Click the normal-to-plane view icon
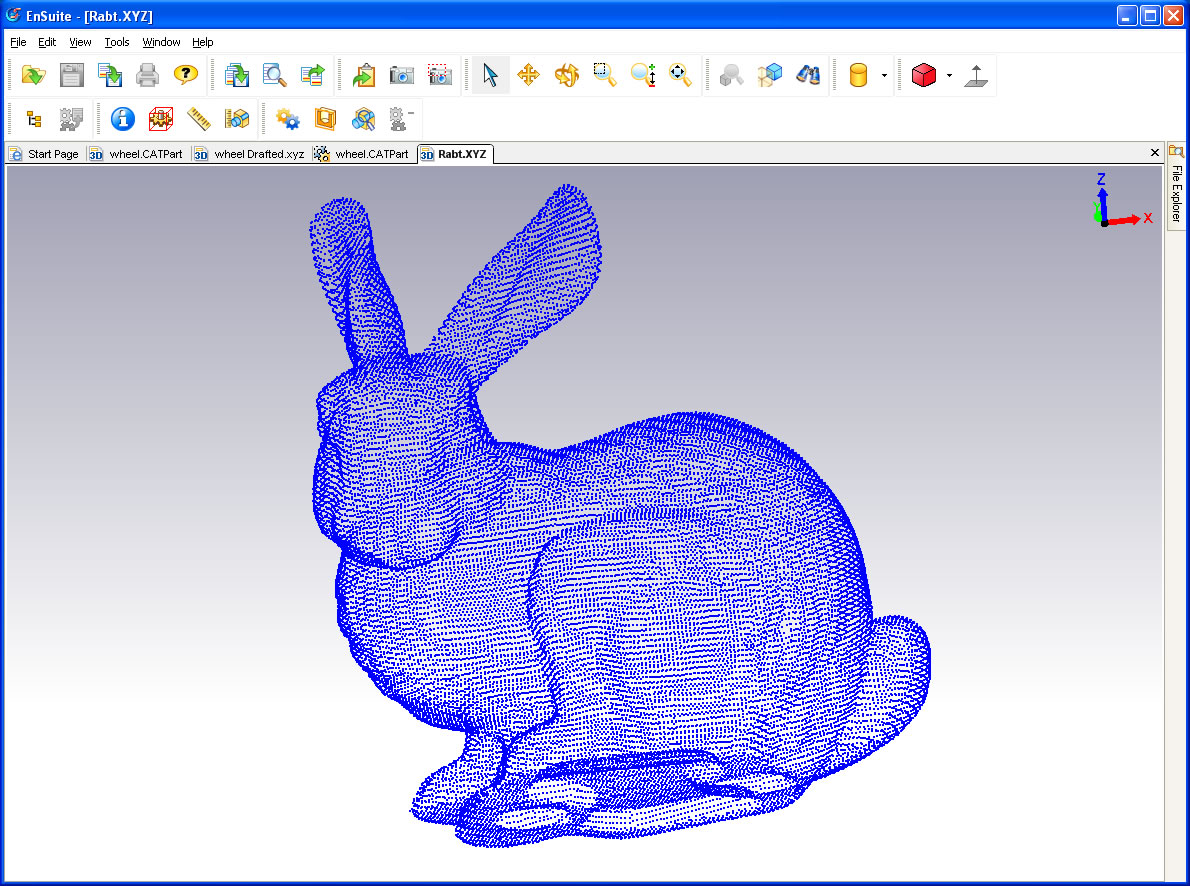 point(976,75)
